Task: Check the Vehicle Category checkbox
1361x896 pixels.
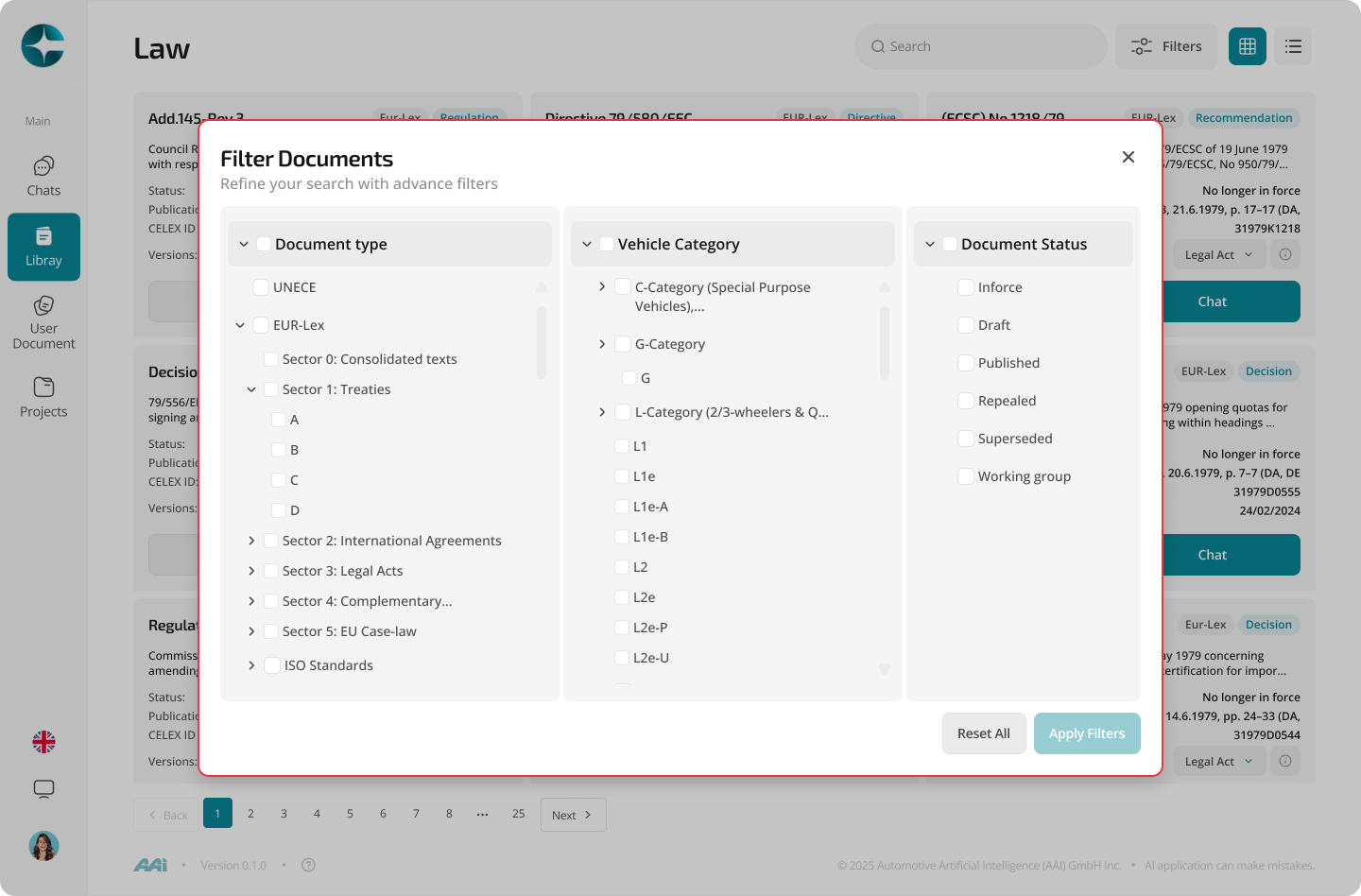Action: (x=607, y=244)
